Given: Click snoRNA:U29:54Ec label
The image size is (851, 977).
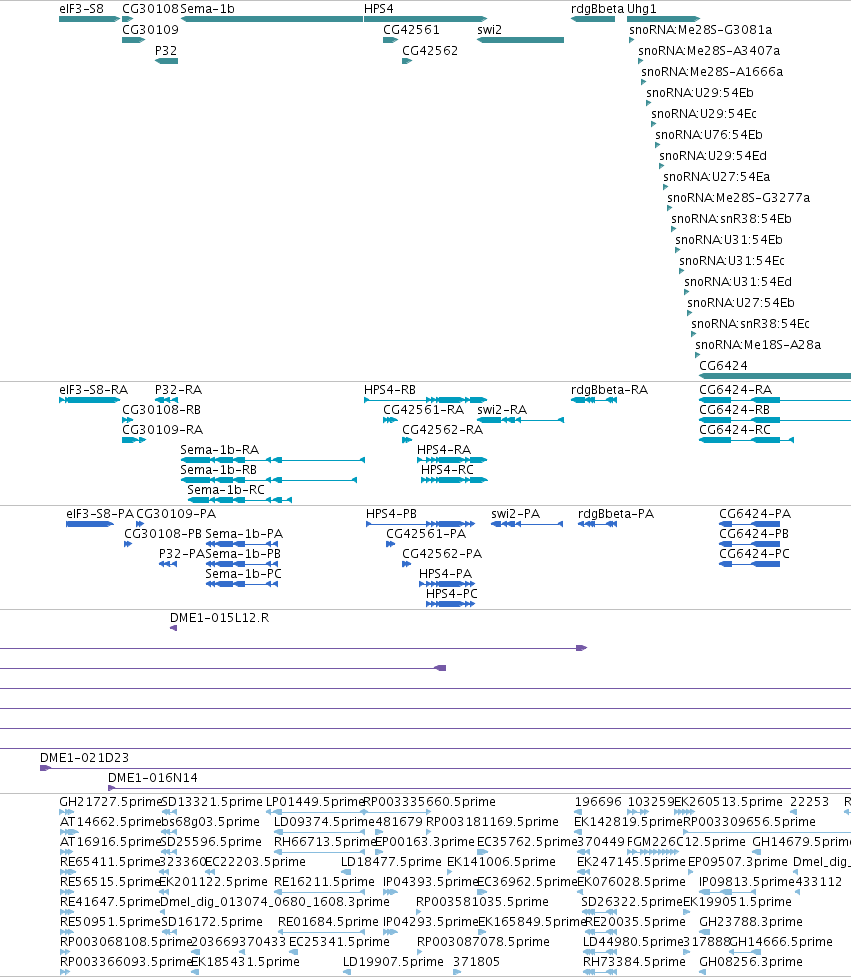Looking at the screenshot, I should tap(704, 114).
